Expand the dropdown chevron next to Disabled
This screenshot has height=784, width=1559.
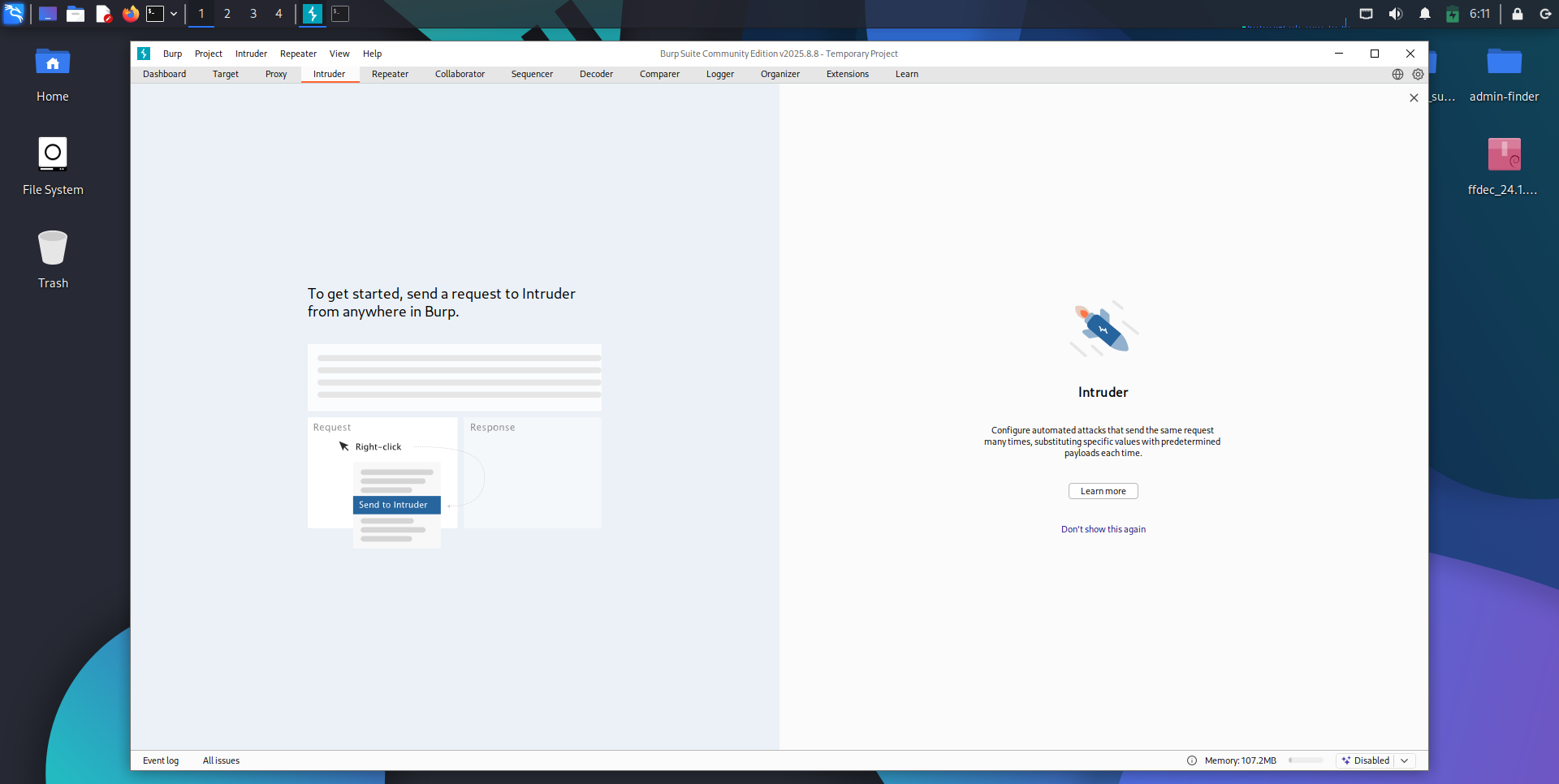tap(1405, 760)
